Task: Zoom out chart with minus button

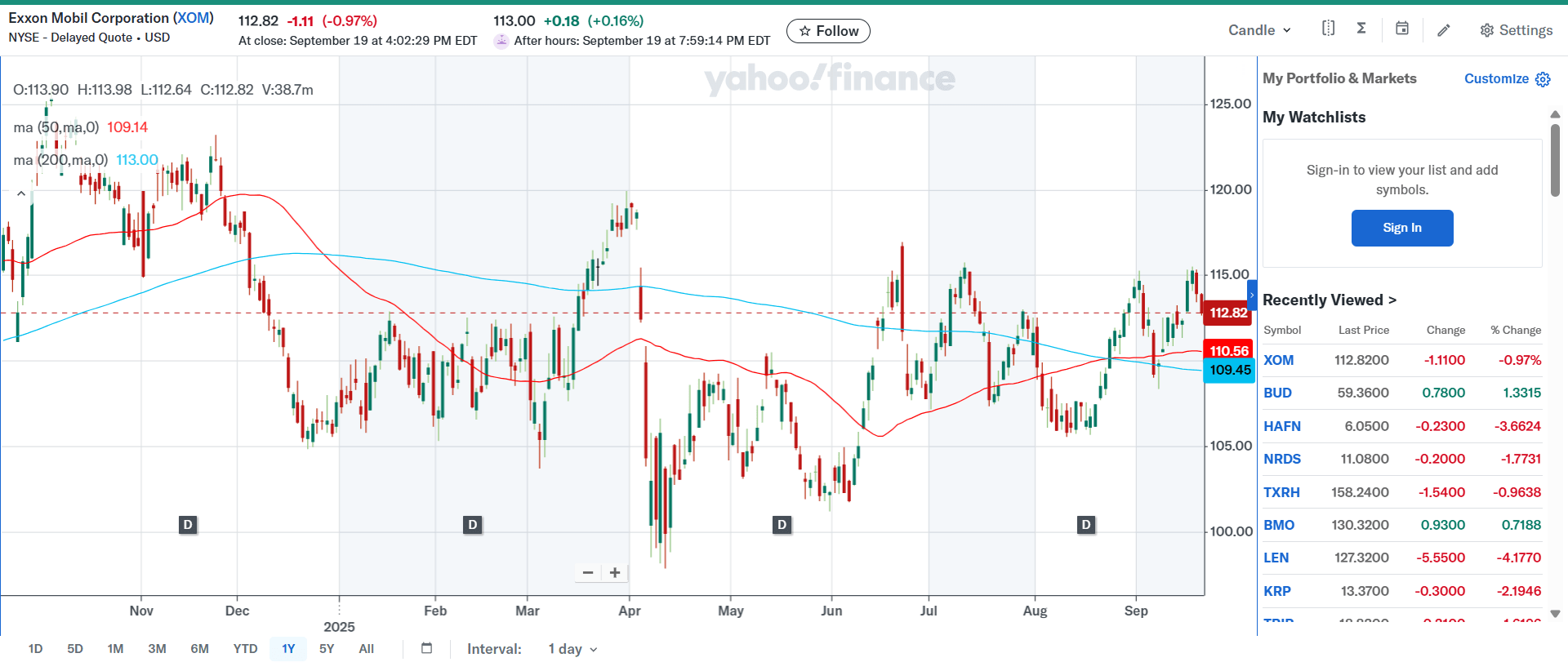Action: 588,573
